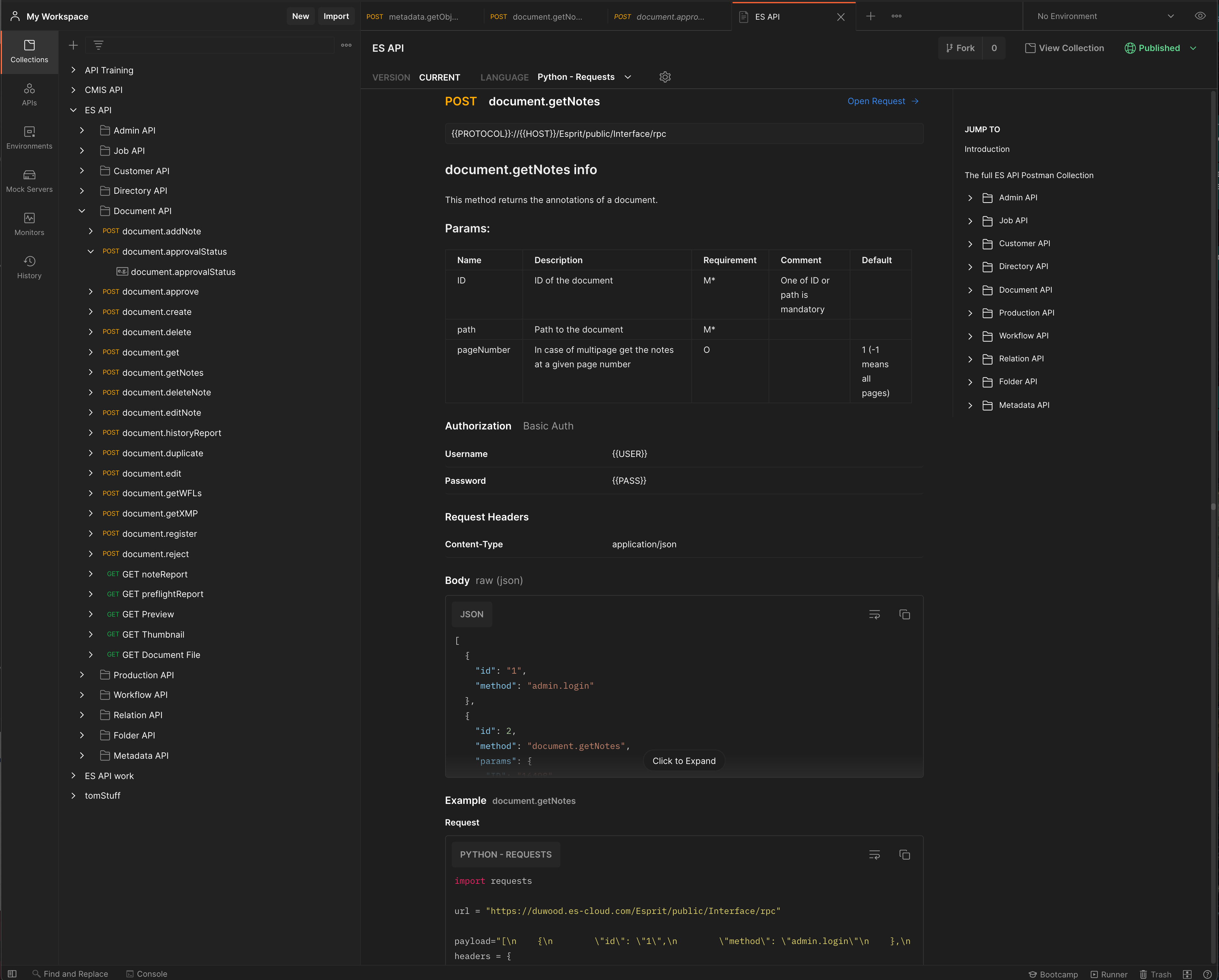Image resolution: width=1219 pixels, height=980 pixels.
Task: Fork the ES API collection
Action: tap(960, 48)
